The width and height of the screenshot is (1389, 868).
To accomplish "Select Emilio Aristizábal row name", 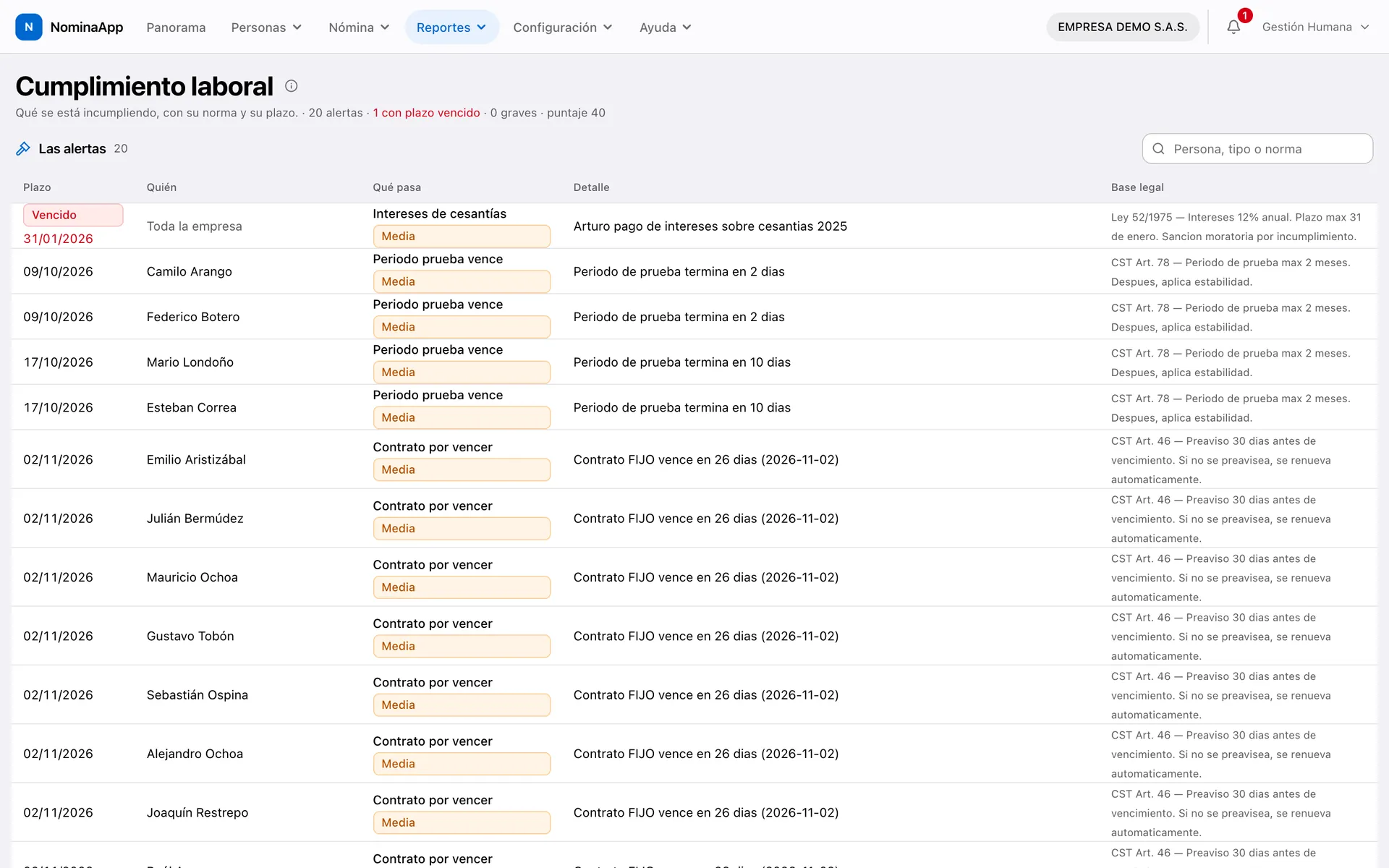I will coord(196,459).
